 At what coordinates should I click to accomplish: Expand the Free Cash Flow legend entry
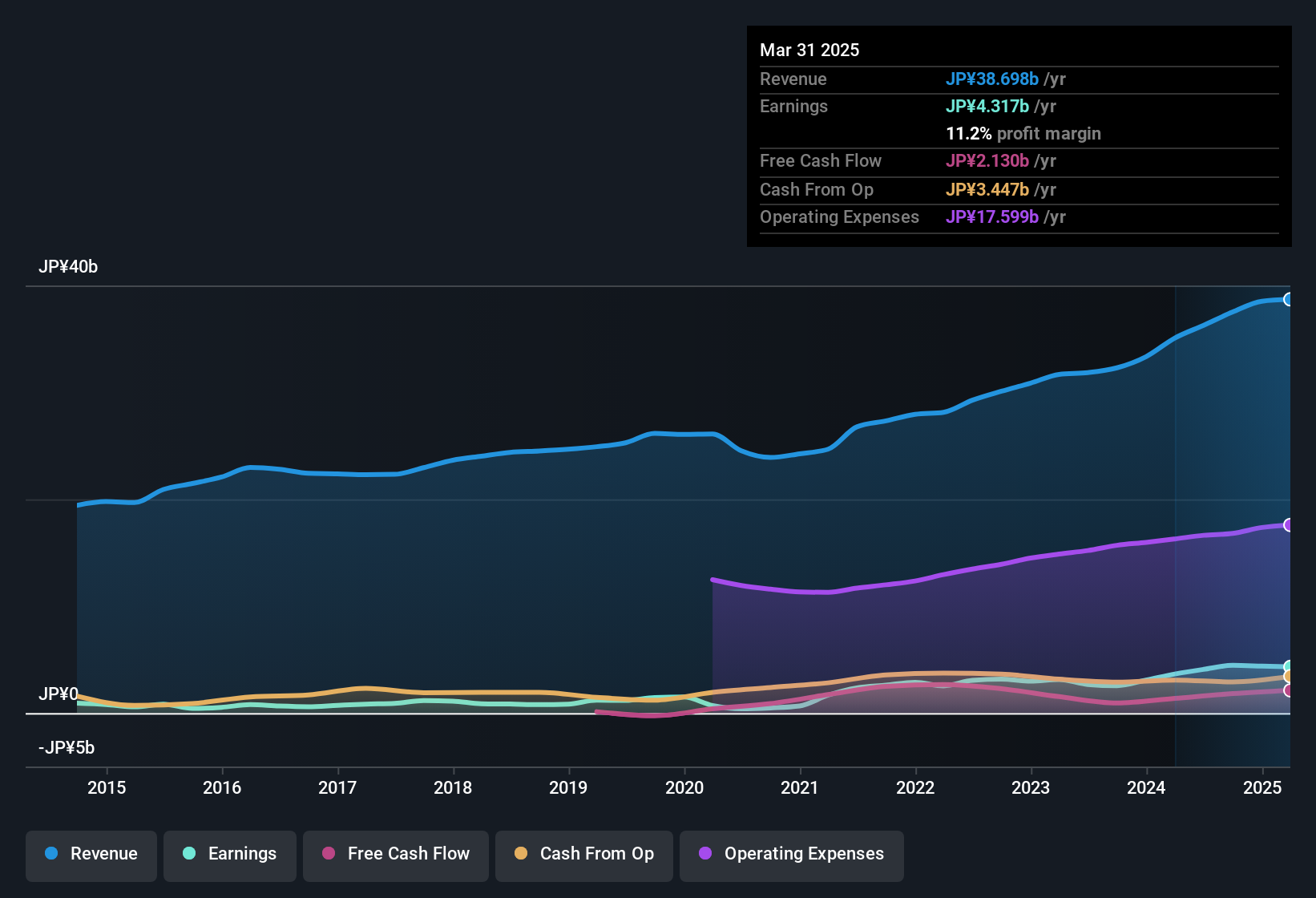[395, 854]
